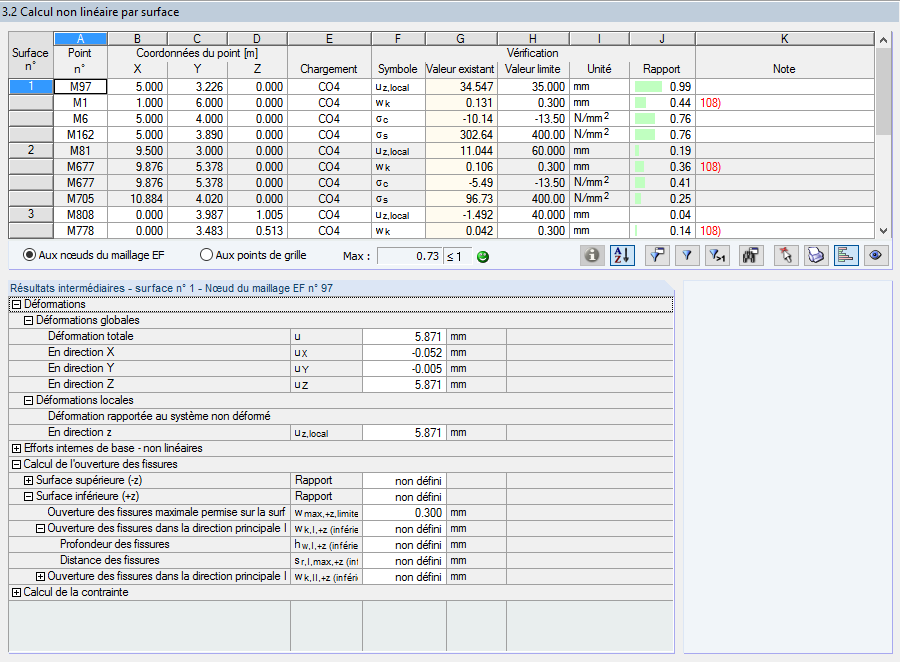This screenshot has width=900, height=662.
Task: Click the M1 row's X coordinate 1.000
Action: coord(138,103)
